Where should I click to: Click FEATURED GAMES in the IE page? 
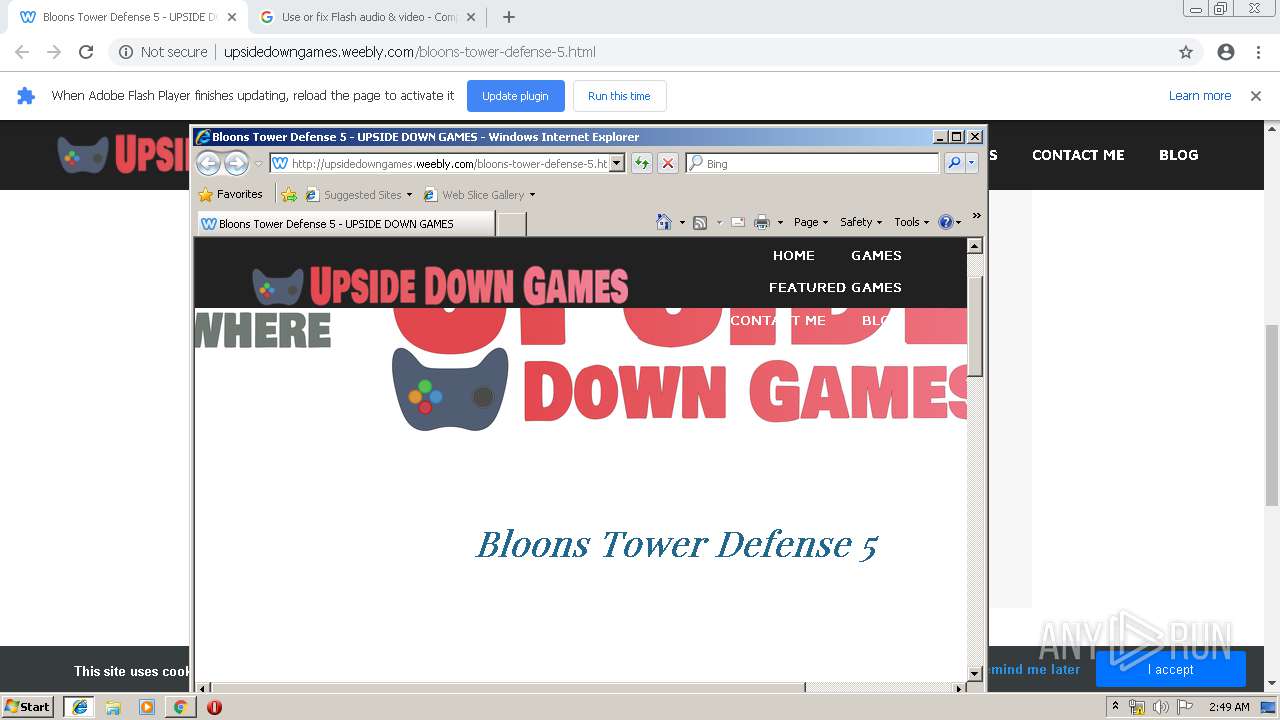[x=835, y=287]
